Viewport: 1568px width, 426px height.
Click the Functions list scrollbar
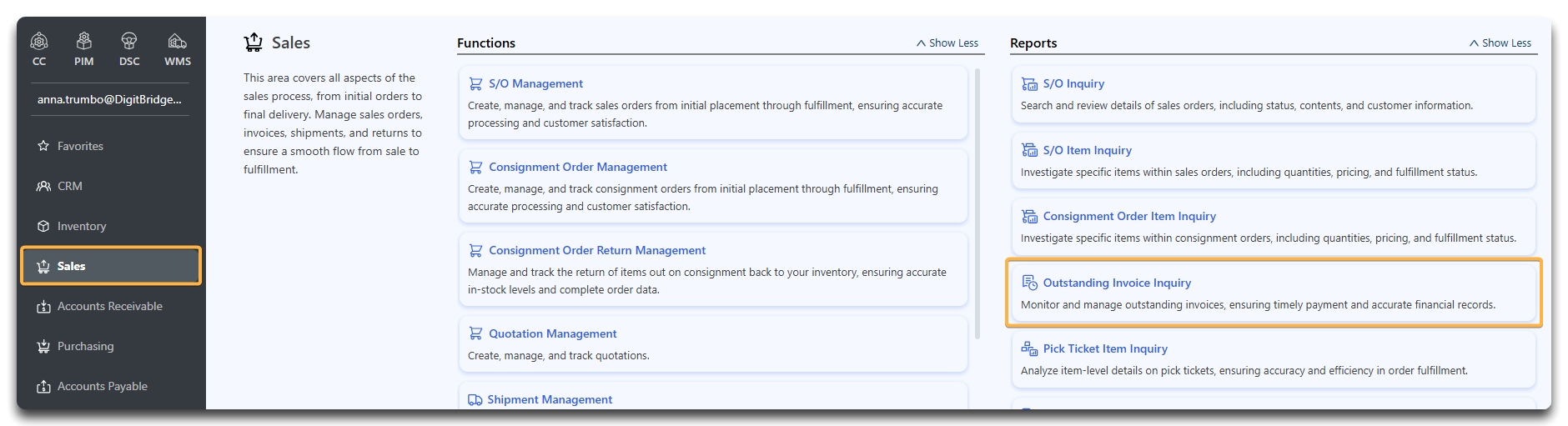pos(977,204)
